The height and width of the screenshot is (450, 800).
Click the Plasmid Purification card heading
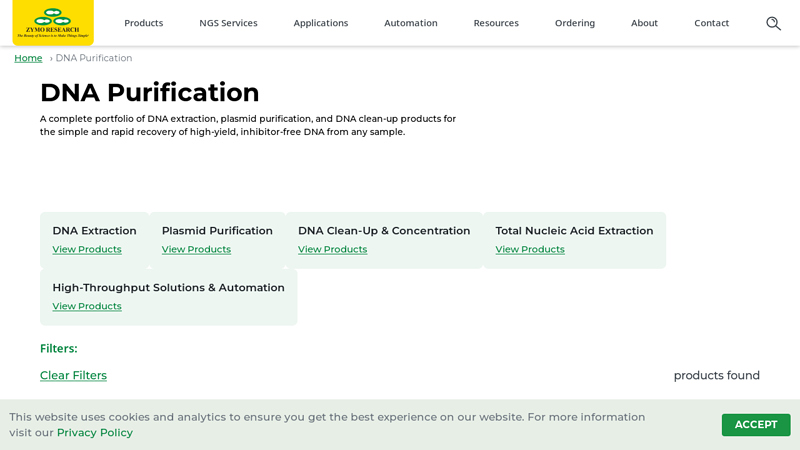pos(217,231)
